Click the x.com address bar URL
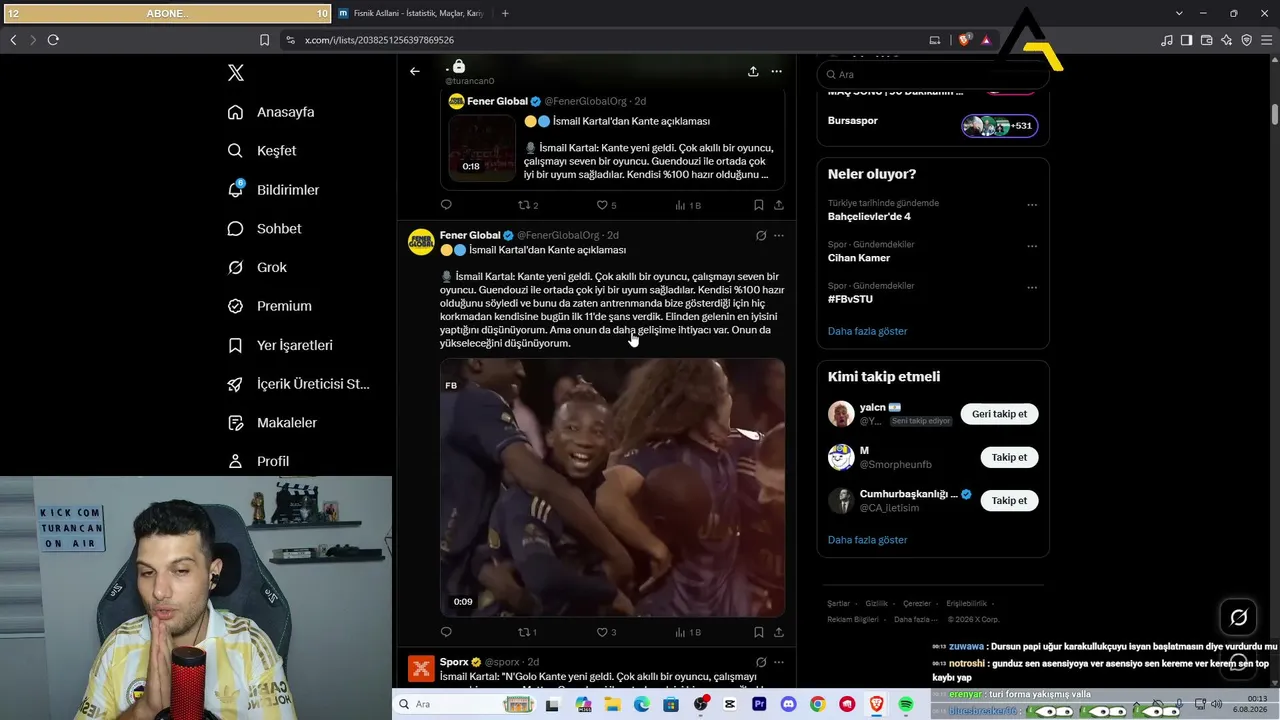This screenshot has width=1280, height=720. [379, 40]
